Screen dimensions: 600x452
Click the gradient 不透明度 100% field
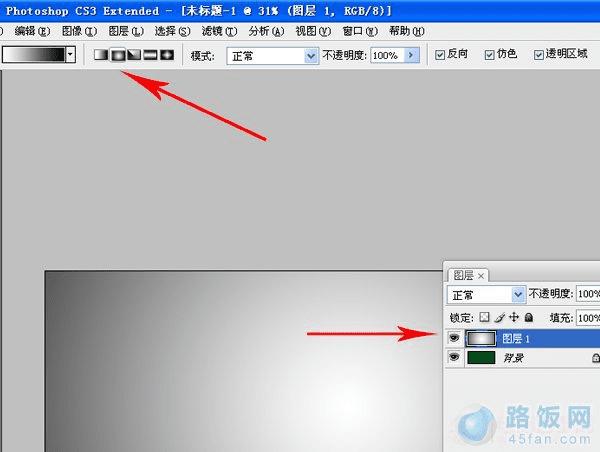pyautogui.click(x=387, y=55)
